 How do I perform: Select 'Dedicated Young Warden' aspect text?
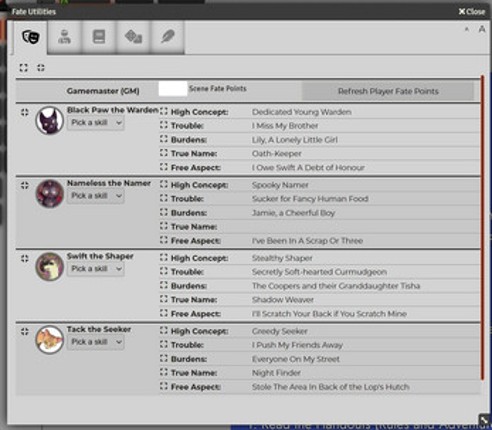coord(302,112)
